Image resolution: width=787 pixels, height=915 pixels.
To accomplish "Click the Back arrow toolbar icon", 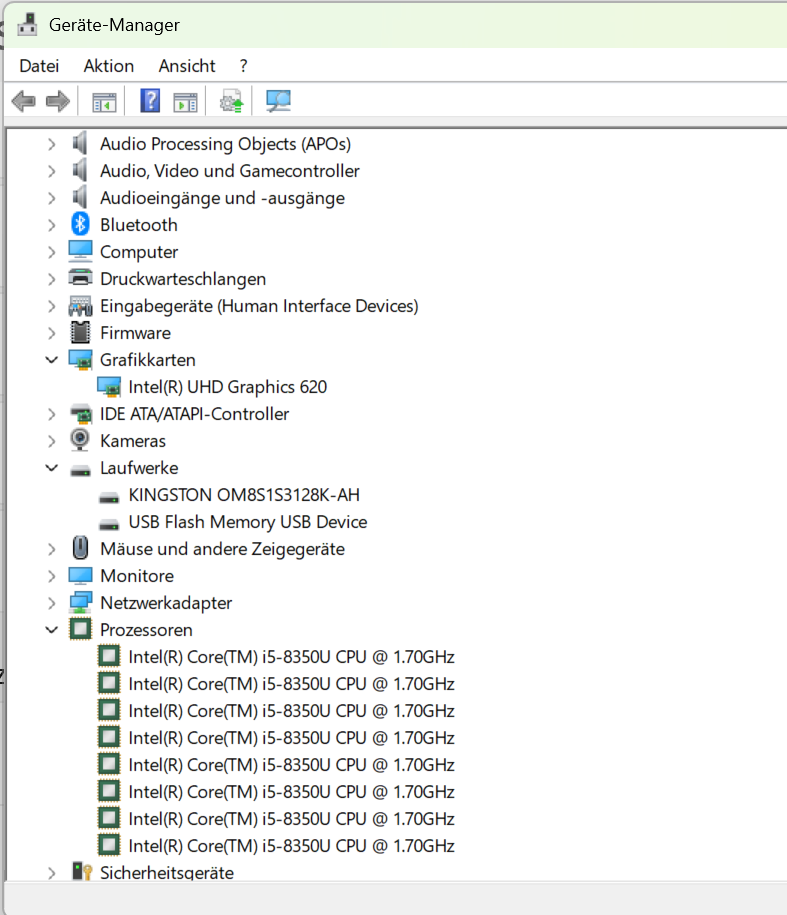I will tap(23, 102).
